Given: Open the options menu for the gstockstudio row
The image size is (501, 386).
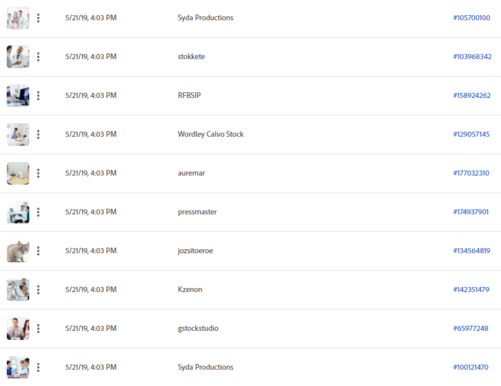Looking at the screenshot, I should point(38,328).
